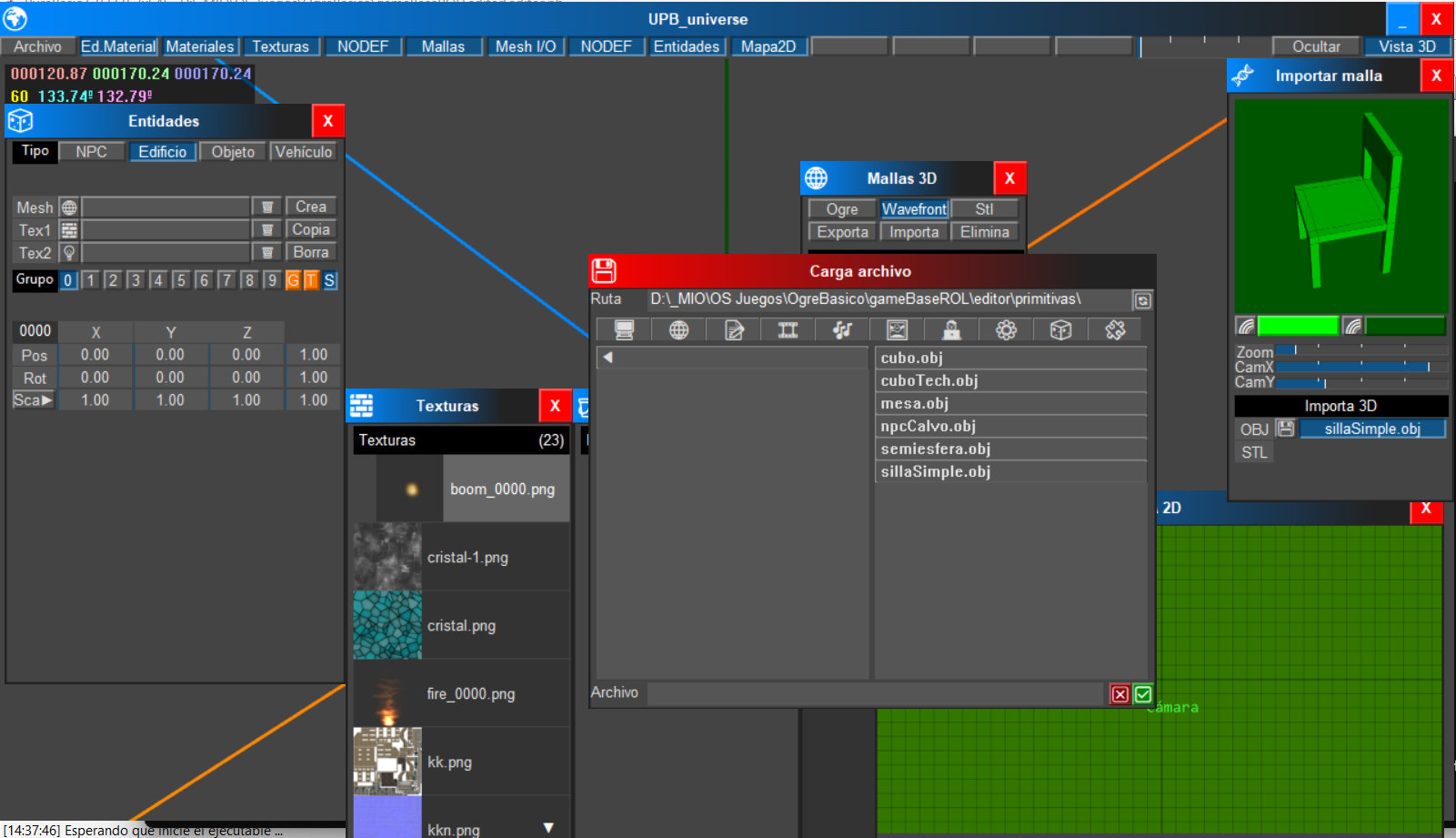Viewport: 1456px width, 838px height.
Task: Click the film strip video filter icon
Action: pos(788,330)
